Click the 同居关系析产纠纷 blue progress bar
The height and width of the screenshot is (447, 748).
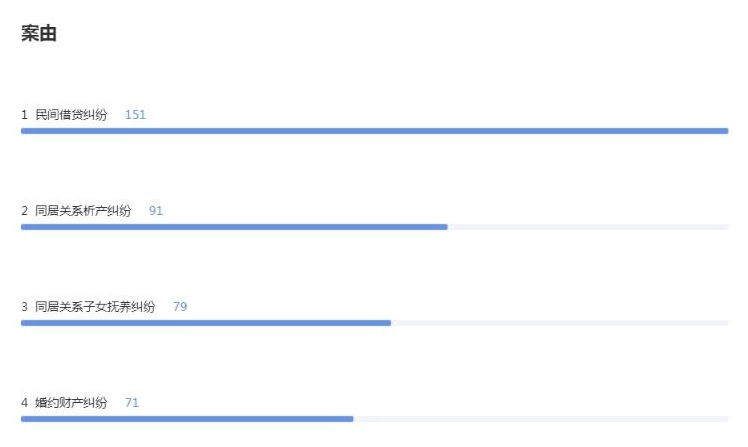coord(234,227)
